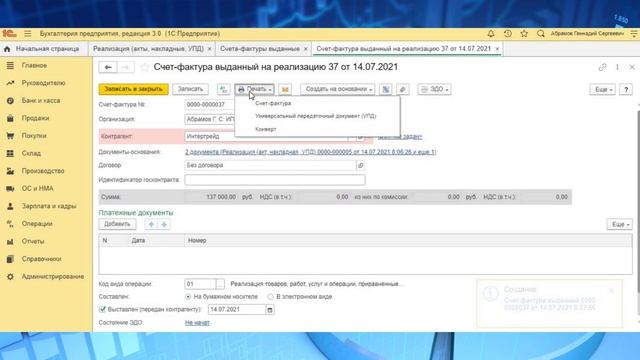Select На бумажном носителе radio
Image resolution: width=640 pixels, height=360 pixels.
click(x=188, y=297)
